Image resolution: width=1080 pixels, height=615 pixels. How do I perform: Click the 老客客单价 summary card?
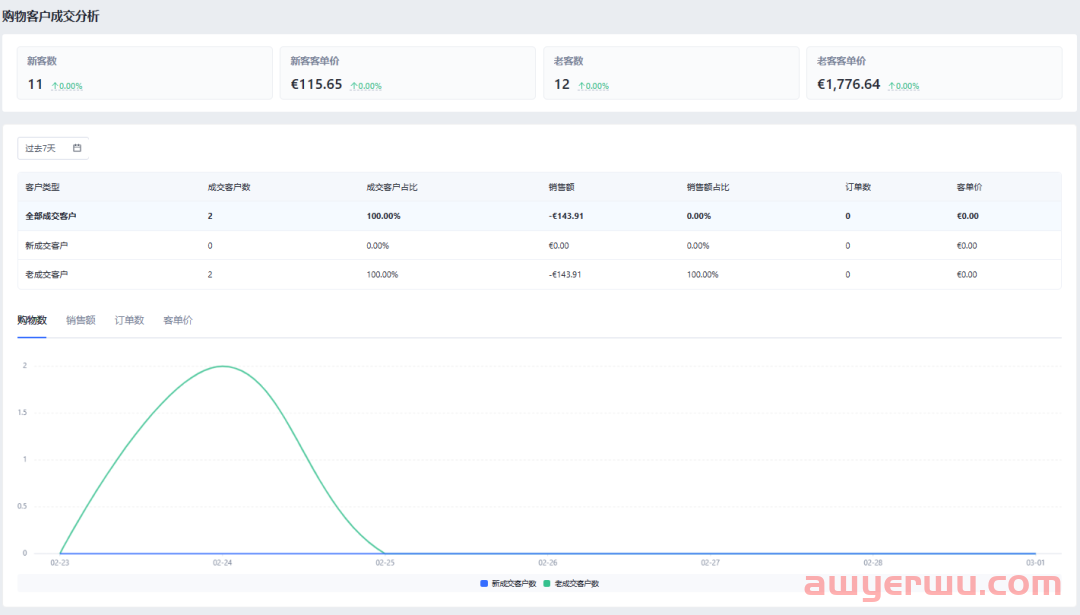coord(934,73)
